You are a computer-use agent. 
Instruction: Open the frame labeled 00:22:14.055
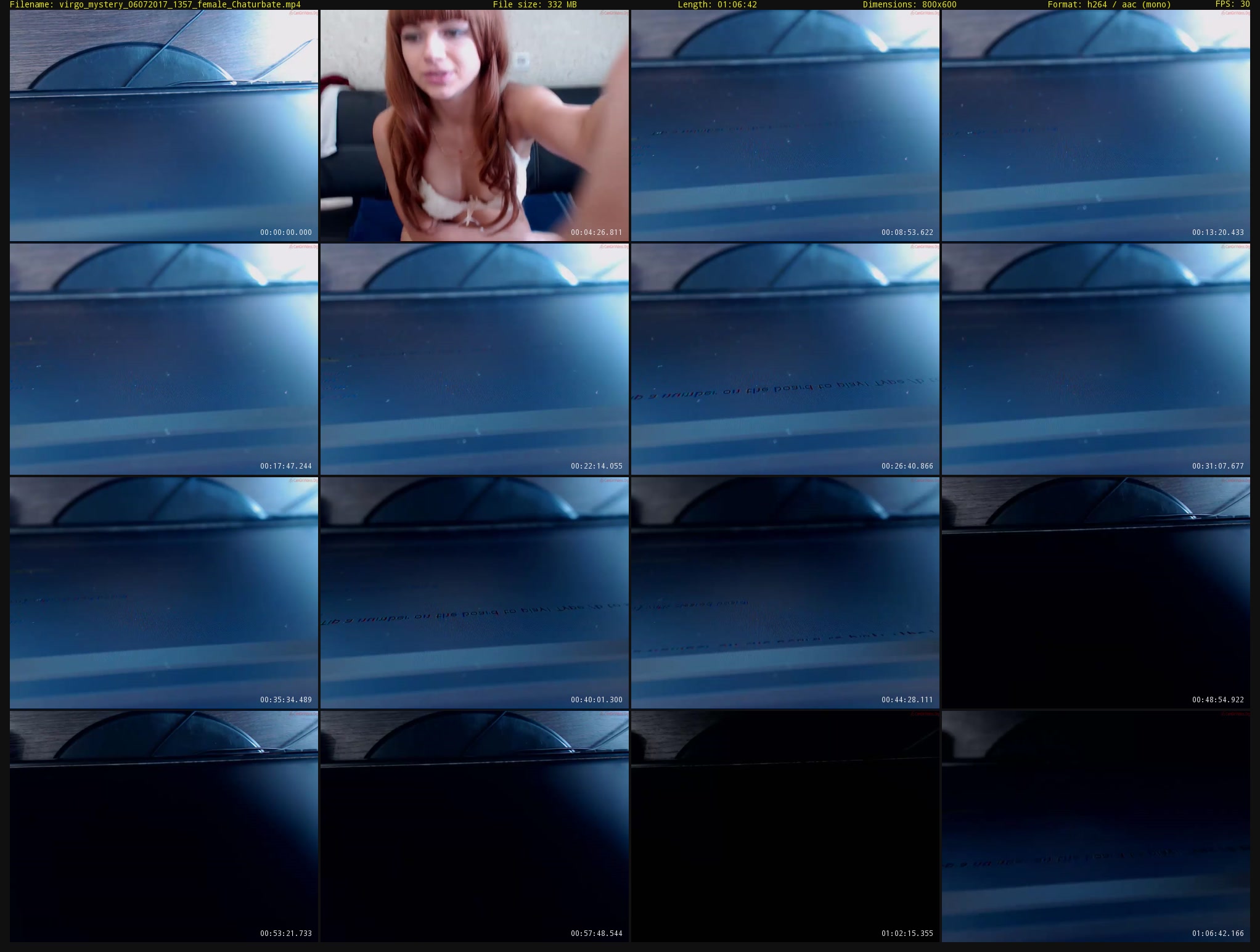pyautogui.click(x=475, y=359)
